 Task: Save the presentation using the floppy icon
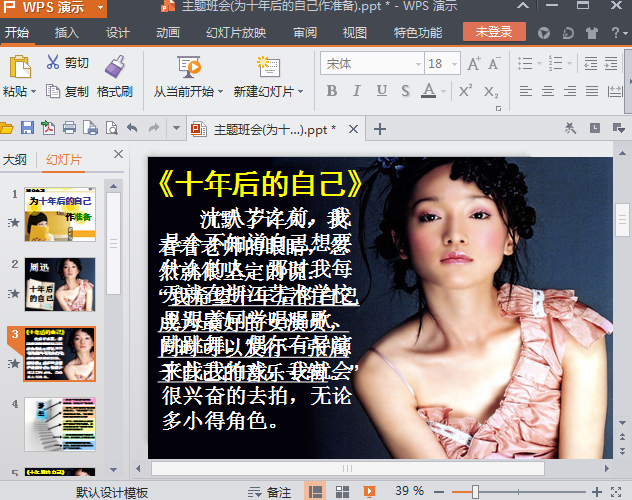click(x=27, y=128)
